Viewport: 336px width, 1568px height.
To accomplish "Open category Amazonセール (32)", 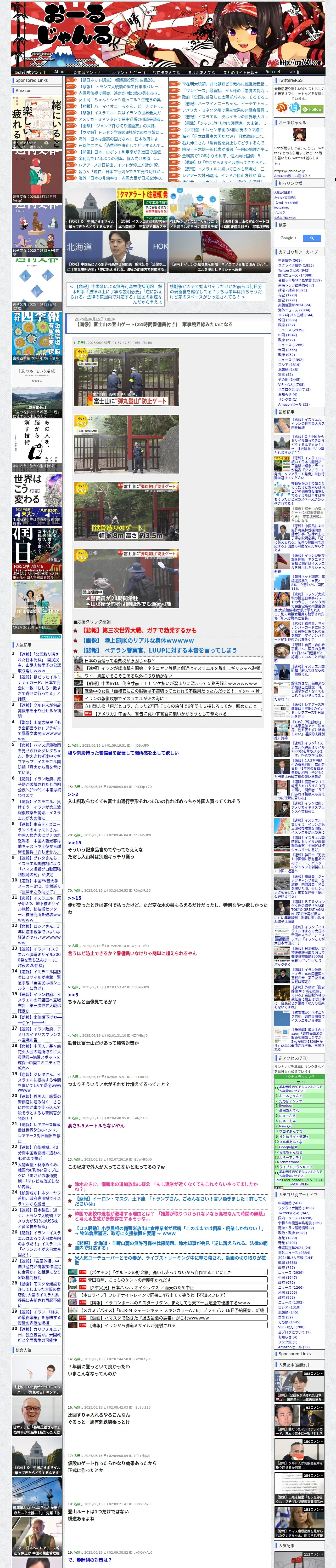I will click(294, 404).
